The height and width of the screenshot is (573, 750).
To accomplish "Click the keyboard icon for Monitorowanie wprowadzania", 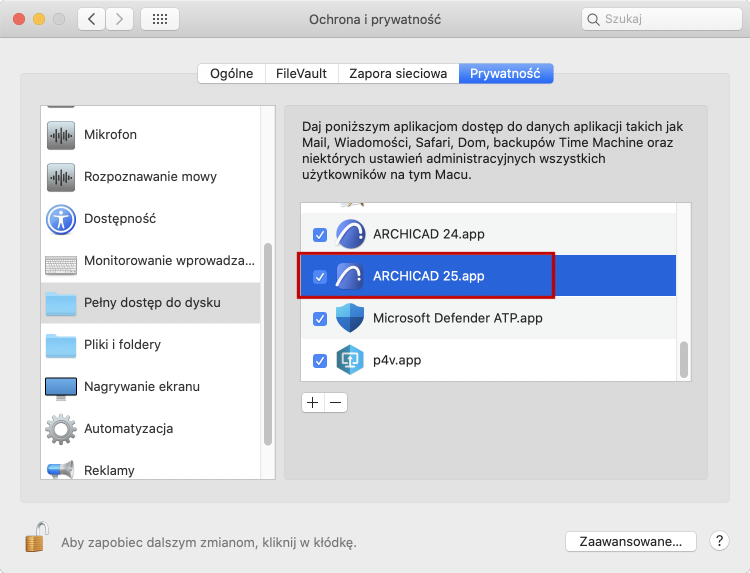I will click(61, 265).
